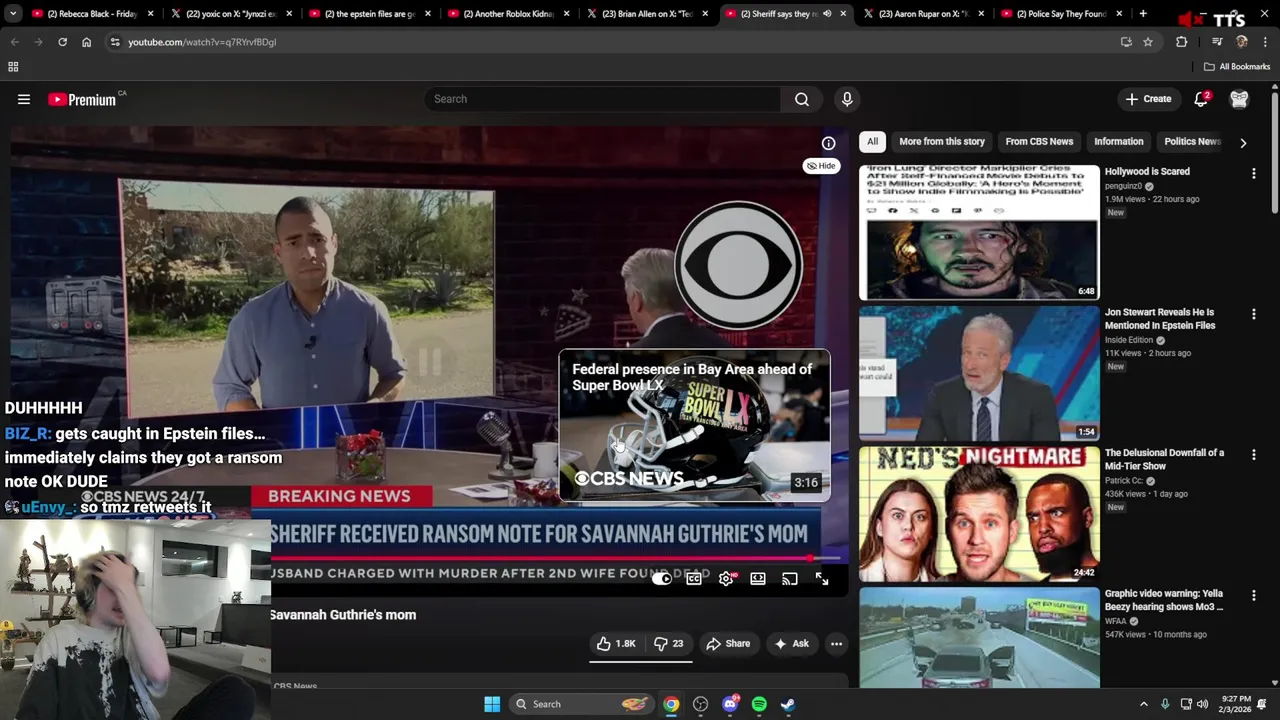Open Windows Start menu
1280x720 pixels.
(492, 704)
